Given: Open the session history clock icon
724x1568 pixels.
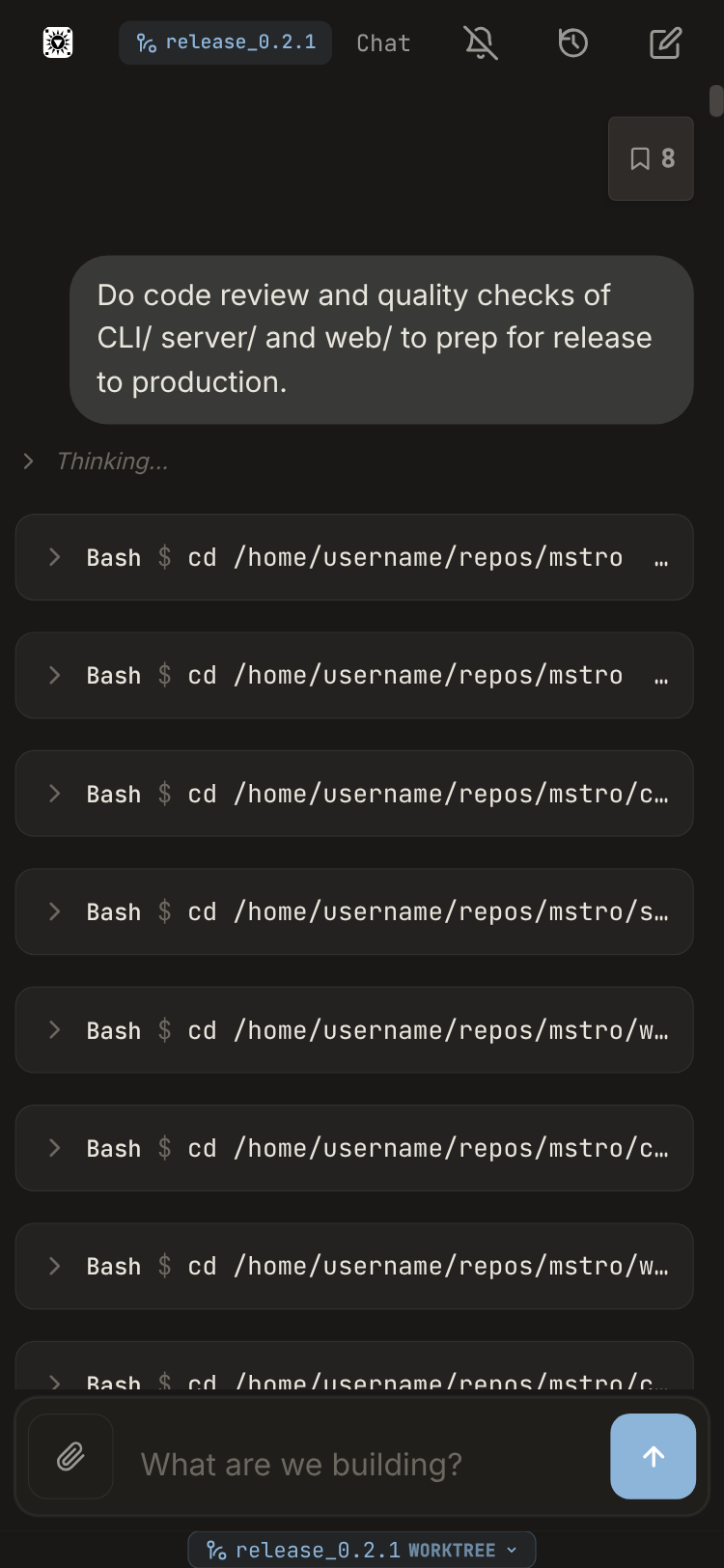Looking at the screenshot, I should (x=572, y=42).
